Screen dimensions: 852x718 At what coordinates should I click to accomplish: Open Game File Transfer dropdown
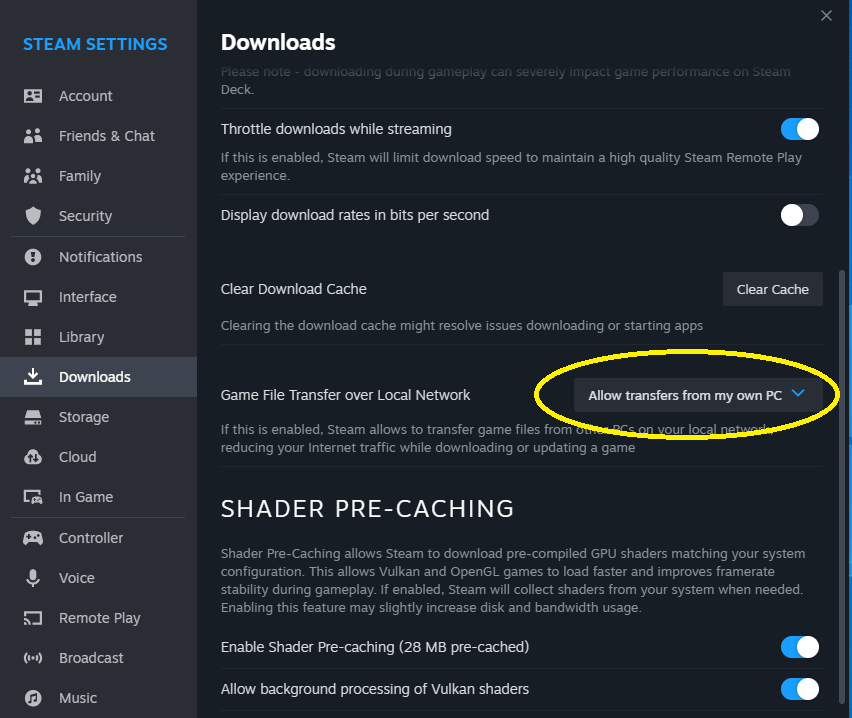(698, 395)
